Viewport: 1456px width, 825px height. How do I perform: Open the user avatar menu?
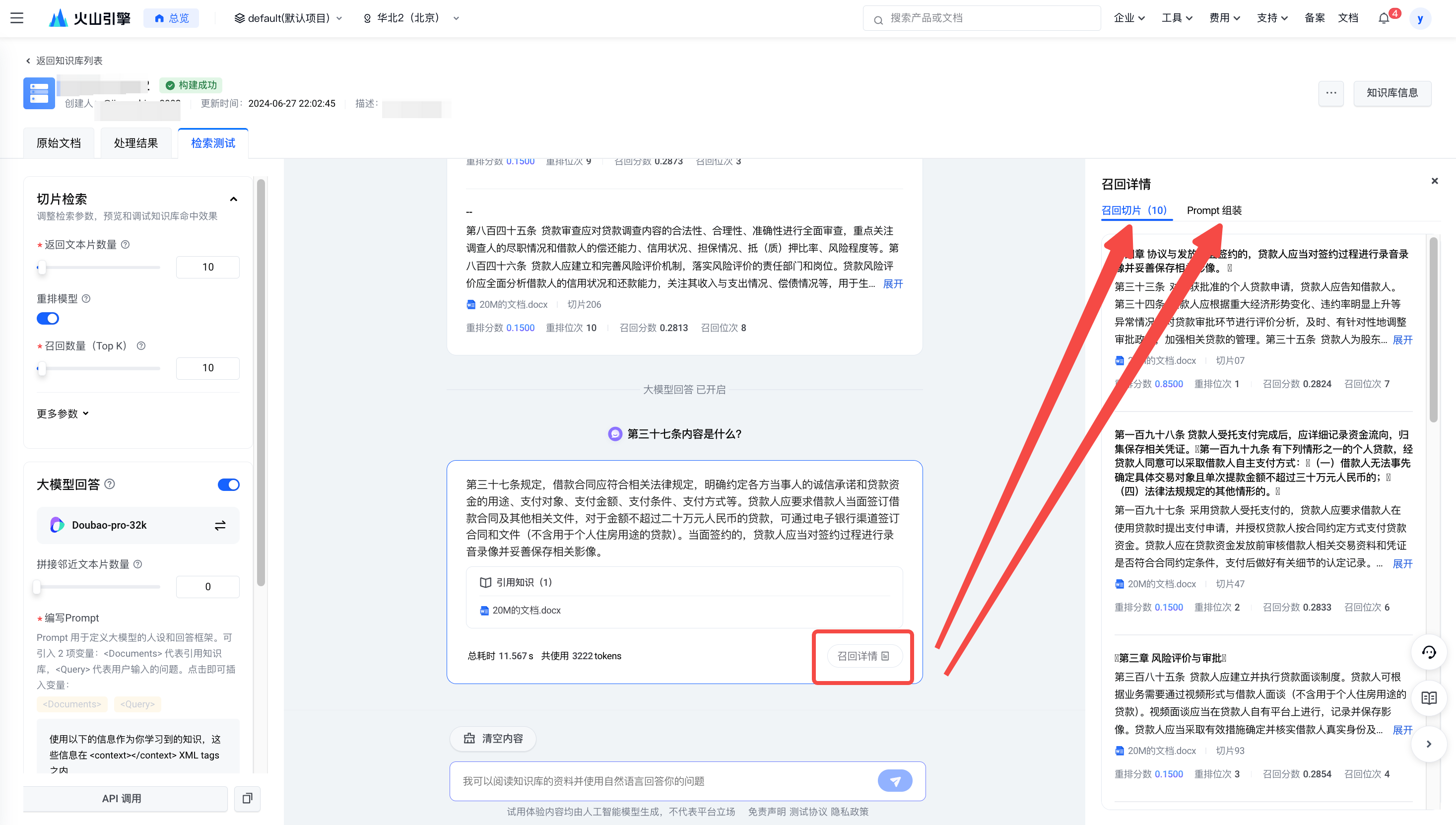1420,19
